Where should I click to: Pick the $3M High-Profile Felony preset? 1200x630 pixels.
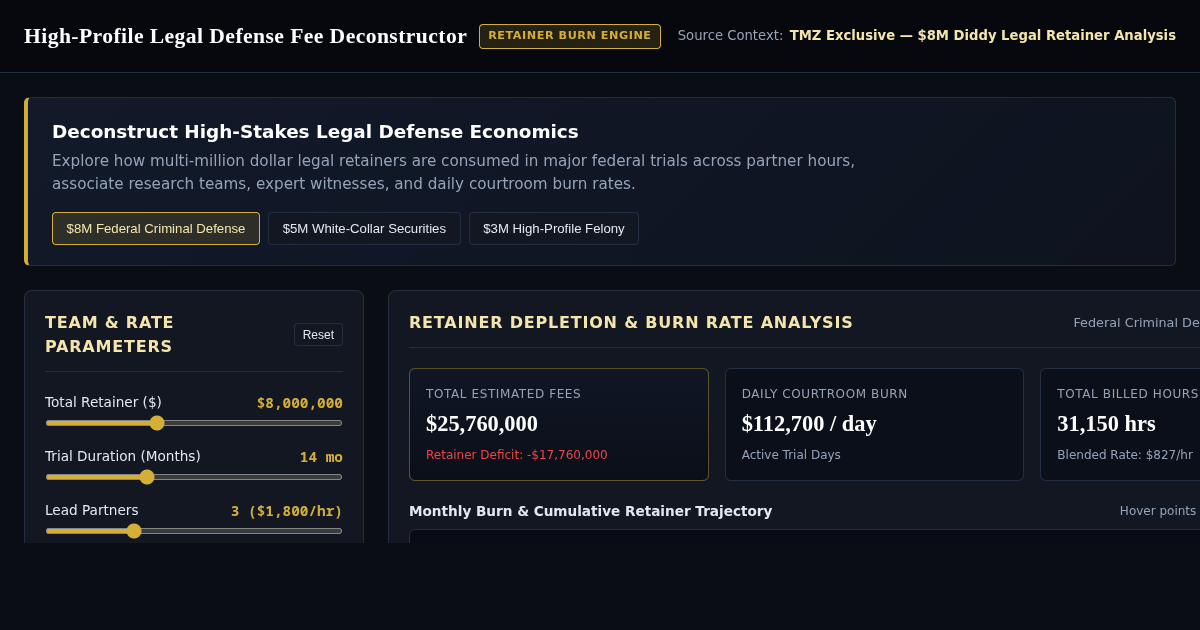coord(554,228)
